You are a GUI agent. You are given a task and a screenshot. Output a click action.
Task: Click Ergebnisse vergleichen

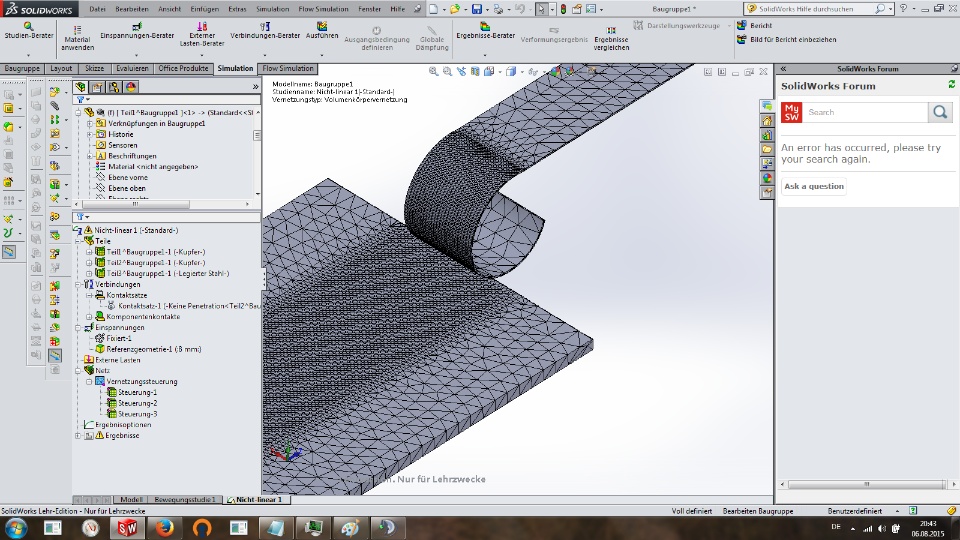click(611, 39)
